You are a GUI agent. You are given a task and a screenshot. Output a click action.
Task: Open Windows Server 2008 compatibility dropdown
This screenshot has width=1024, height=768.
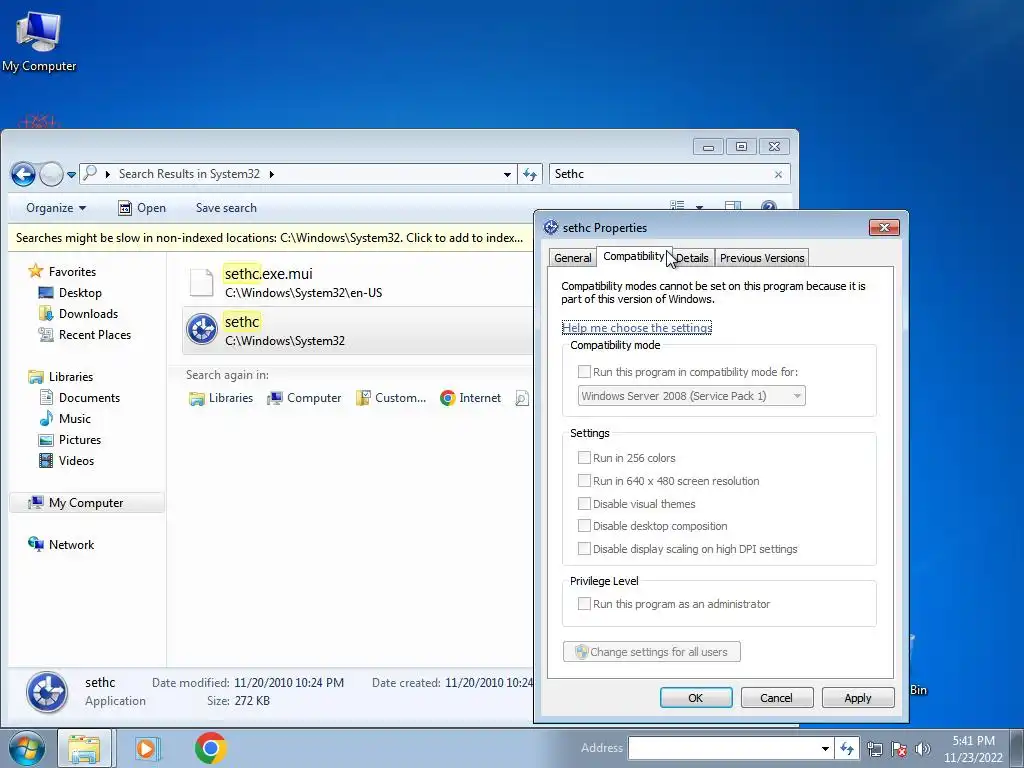click(x=692, y=396)
